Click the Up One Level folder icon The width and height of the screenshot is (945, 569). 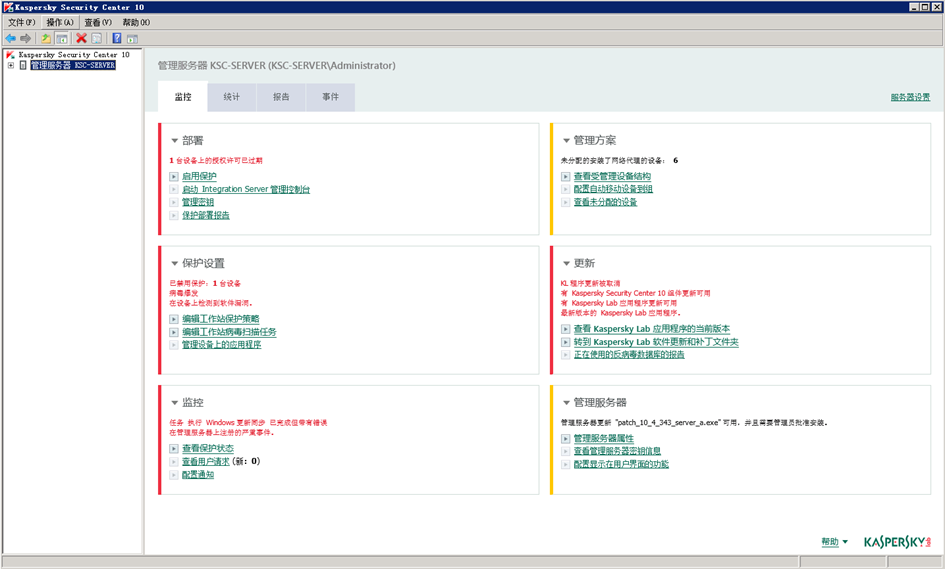(46, 39)
